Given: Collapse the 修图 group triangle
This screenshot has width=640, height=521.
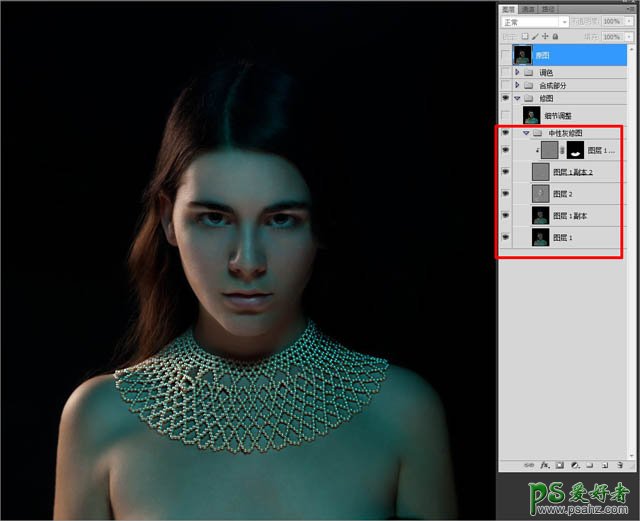Looking at the screenshot, I should tap(518, 98).
